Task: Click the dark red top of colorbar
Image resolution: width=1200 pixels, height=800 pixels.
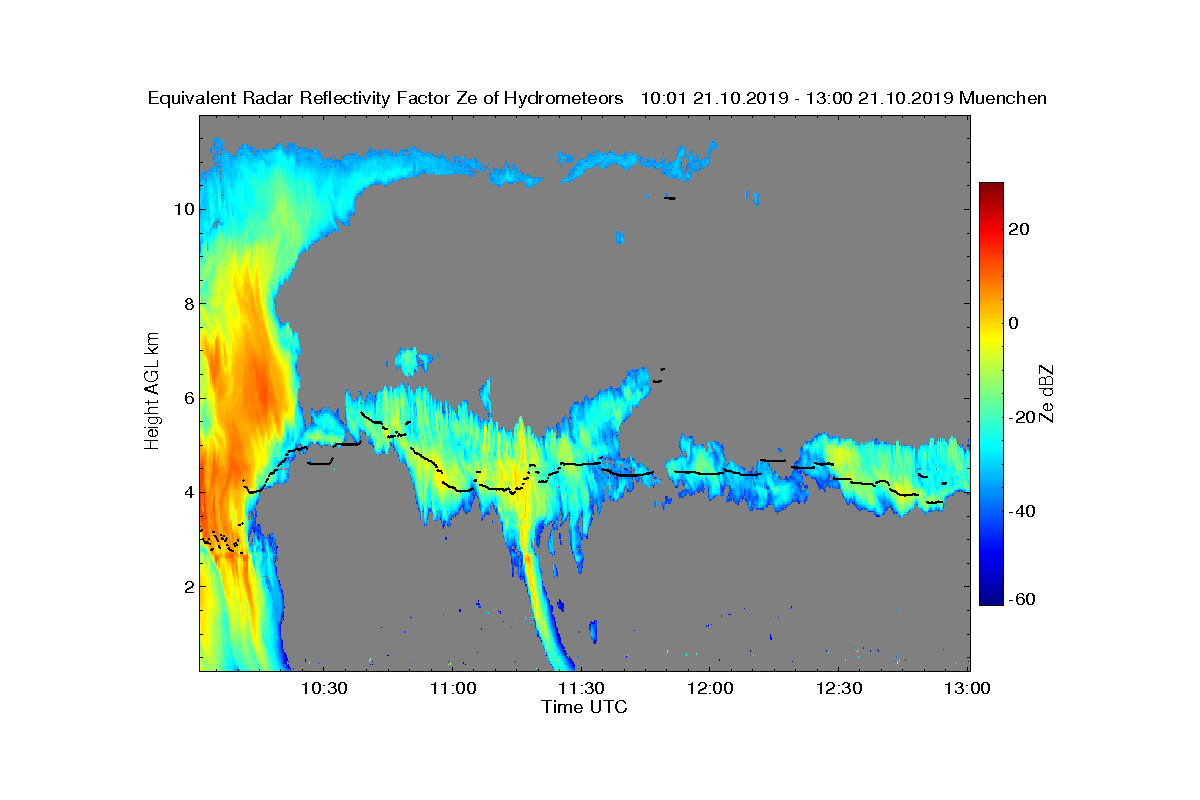Action: pos(991,187)
